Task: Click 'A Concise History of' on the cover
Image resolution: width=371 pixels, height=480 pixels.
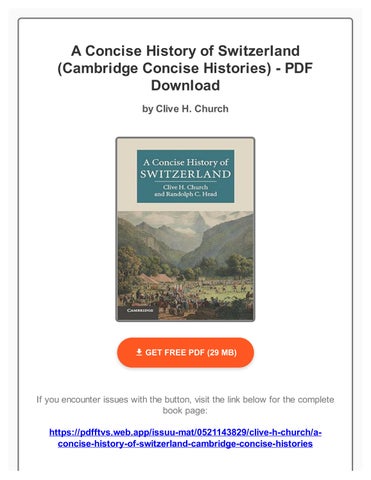Action: tap(186, 162)
